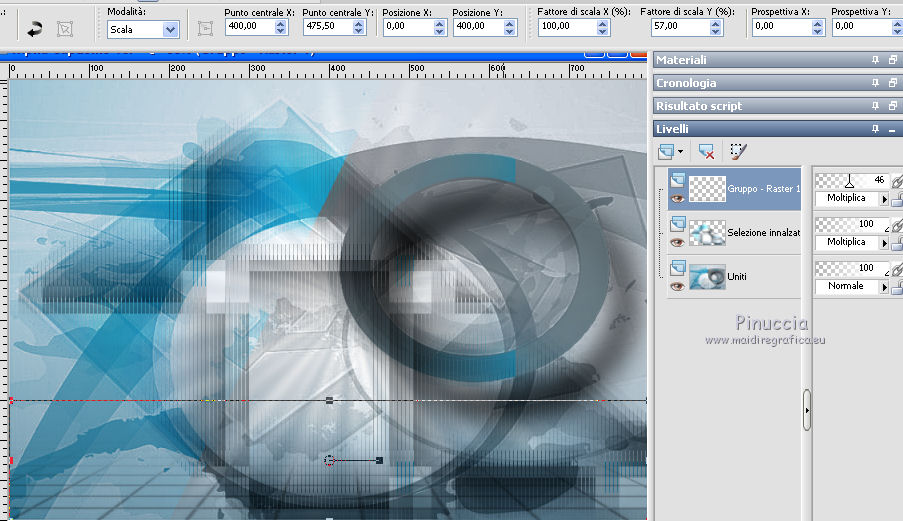
Task: Select the Selezione innalzata layer name
Action: click(764, 233)
